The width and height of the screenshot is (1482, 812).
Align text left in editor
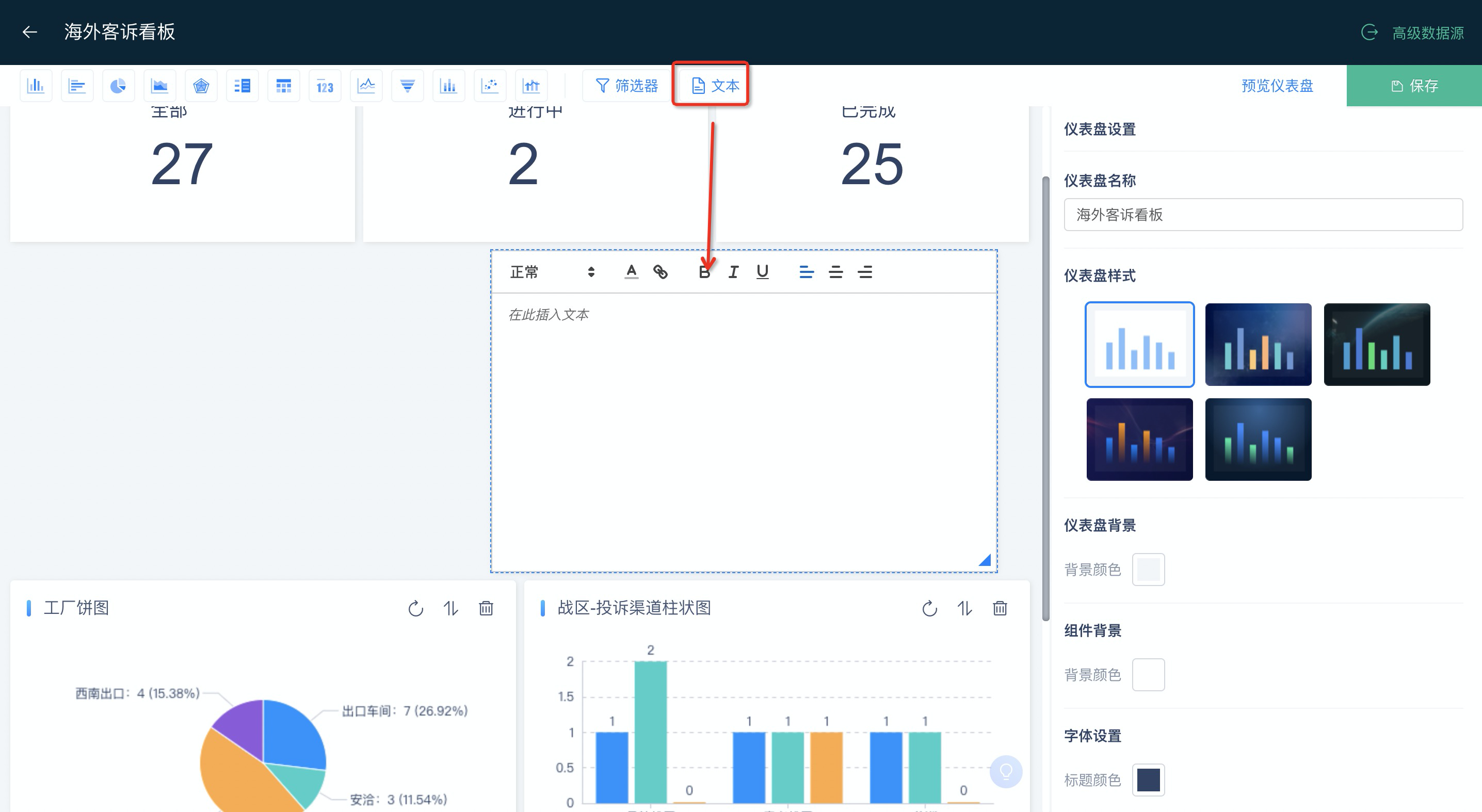click(x=807, y=271)
